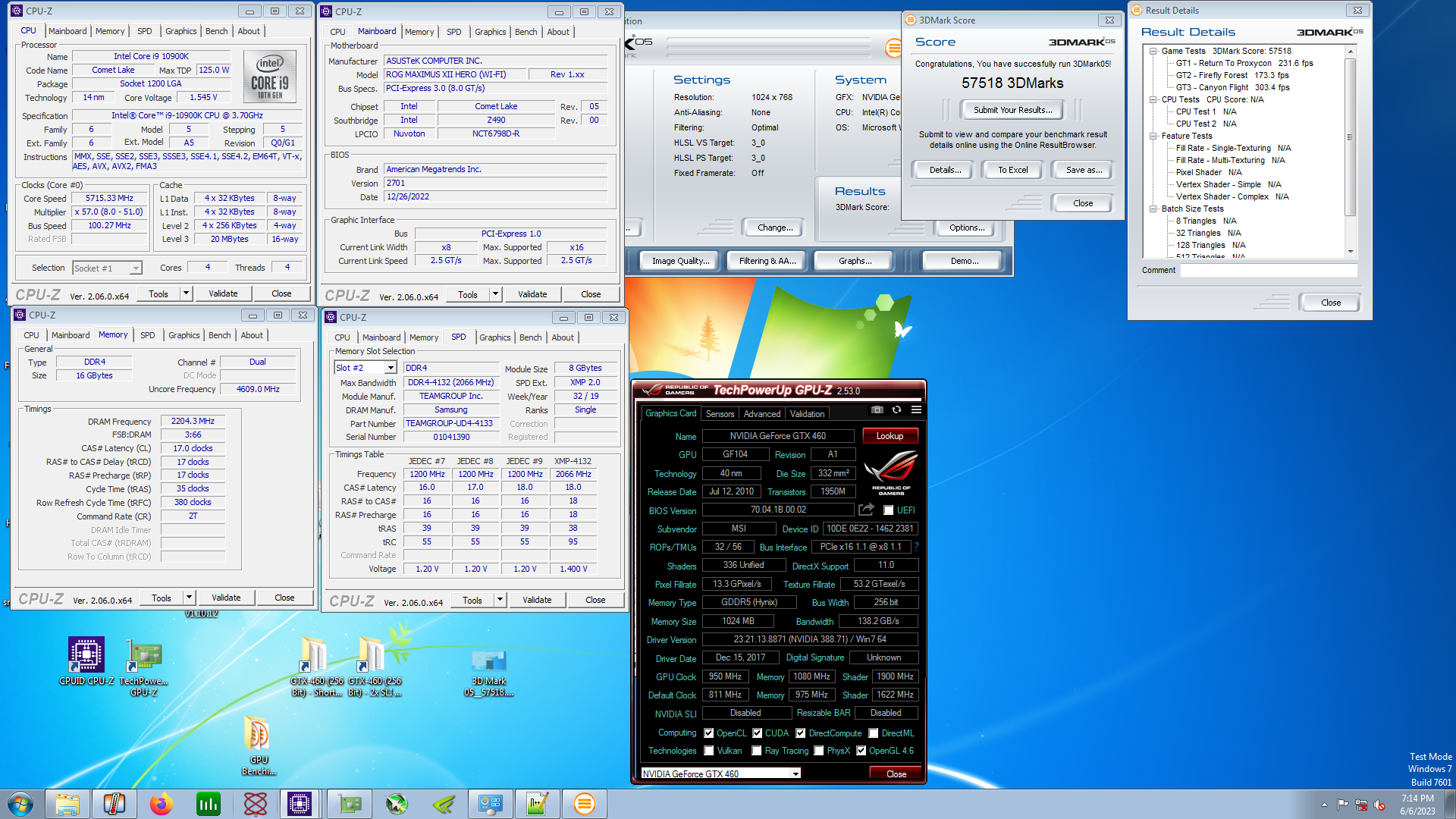Toggle the DirectML checkbox in GPU-Z
Screen dimensions: 1456x819
874,733
